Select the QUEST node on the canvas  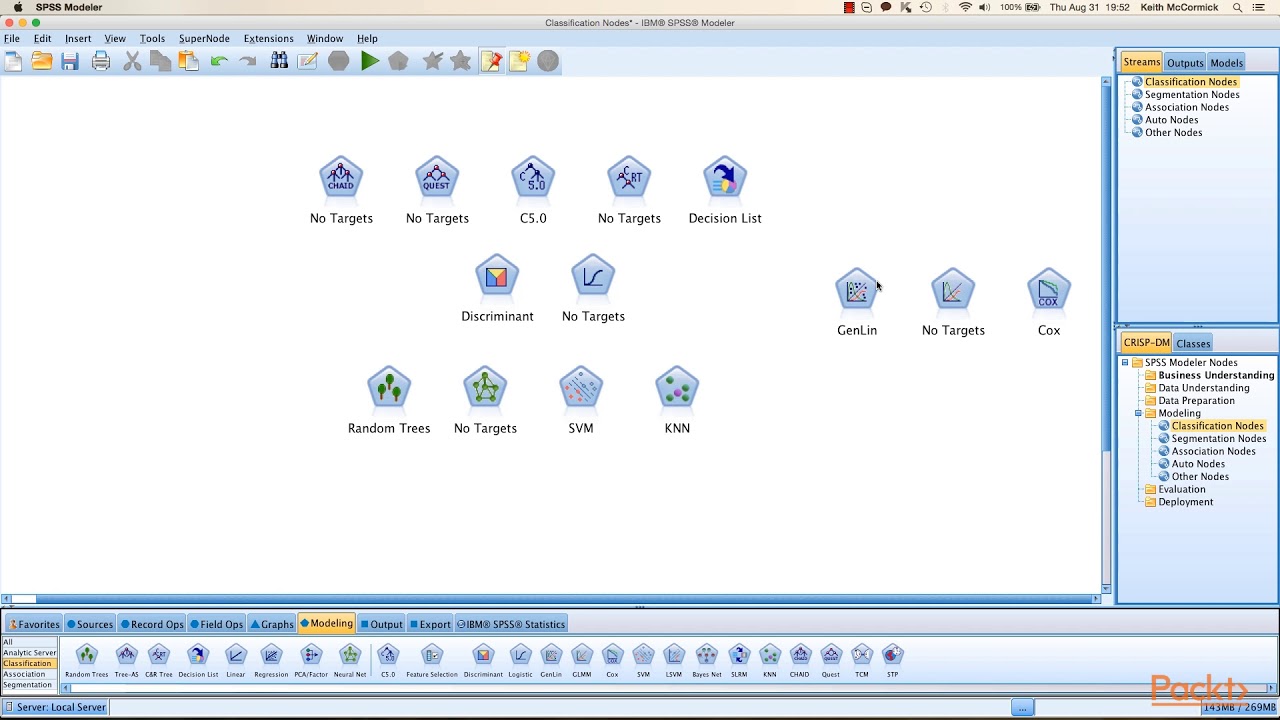[x=437, y=178]
